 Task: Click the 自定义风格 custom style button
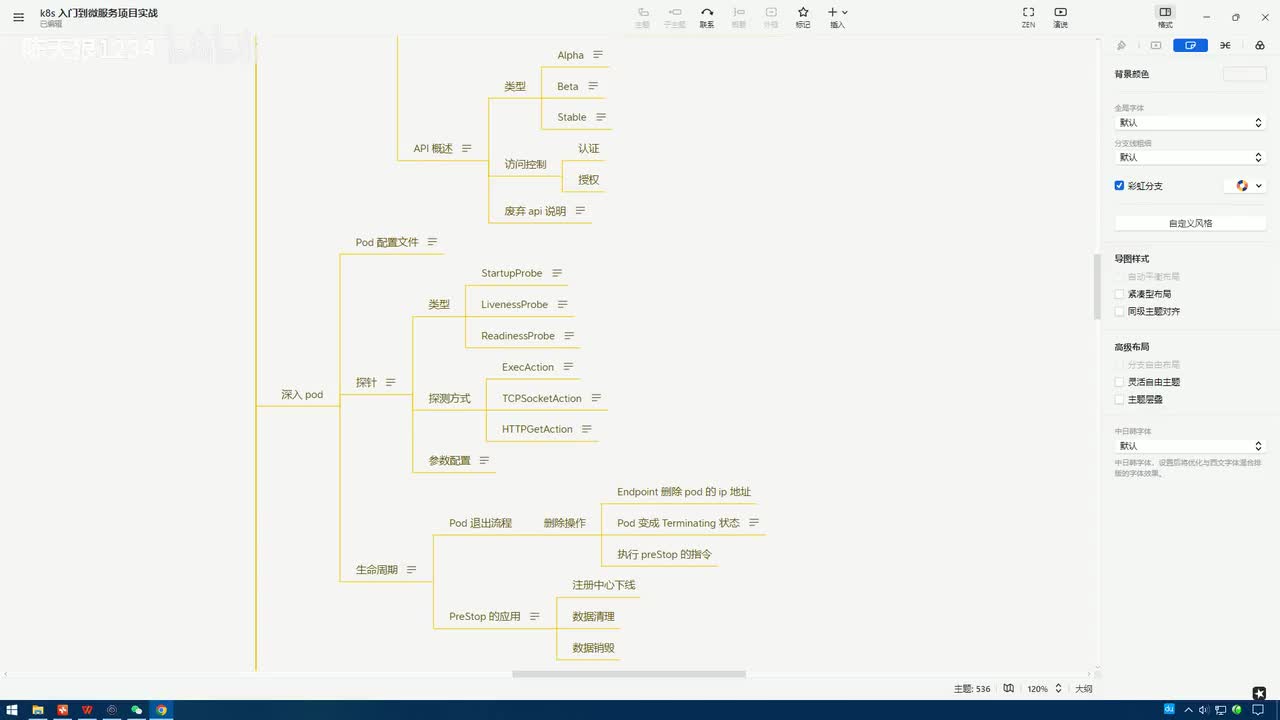[x=1190, y=223]
